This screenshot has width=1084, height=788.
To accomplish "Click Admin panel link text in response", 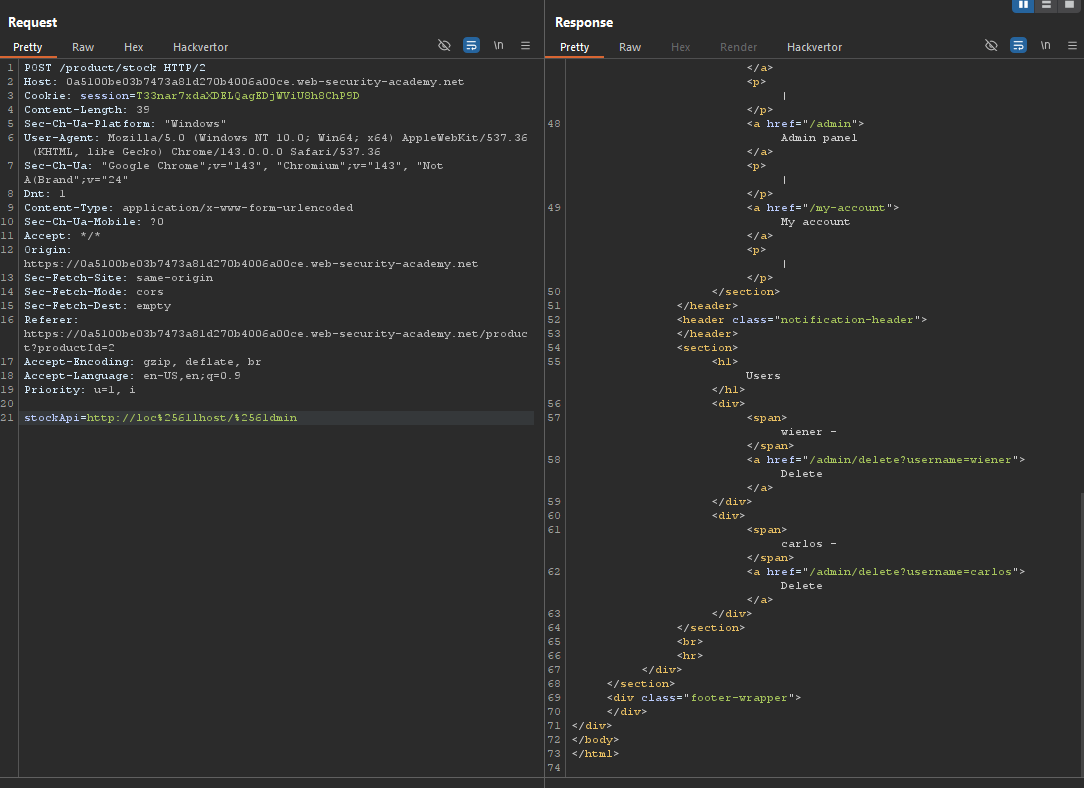I will pyautogui.click(x=819, y=138).
